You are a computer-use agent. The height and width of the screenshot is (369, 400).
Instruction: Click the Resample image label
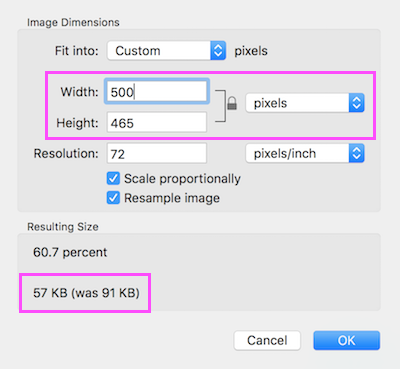[172, 198]
